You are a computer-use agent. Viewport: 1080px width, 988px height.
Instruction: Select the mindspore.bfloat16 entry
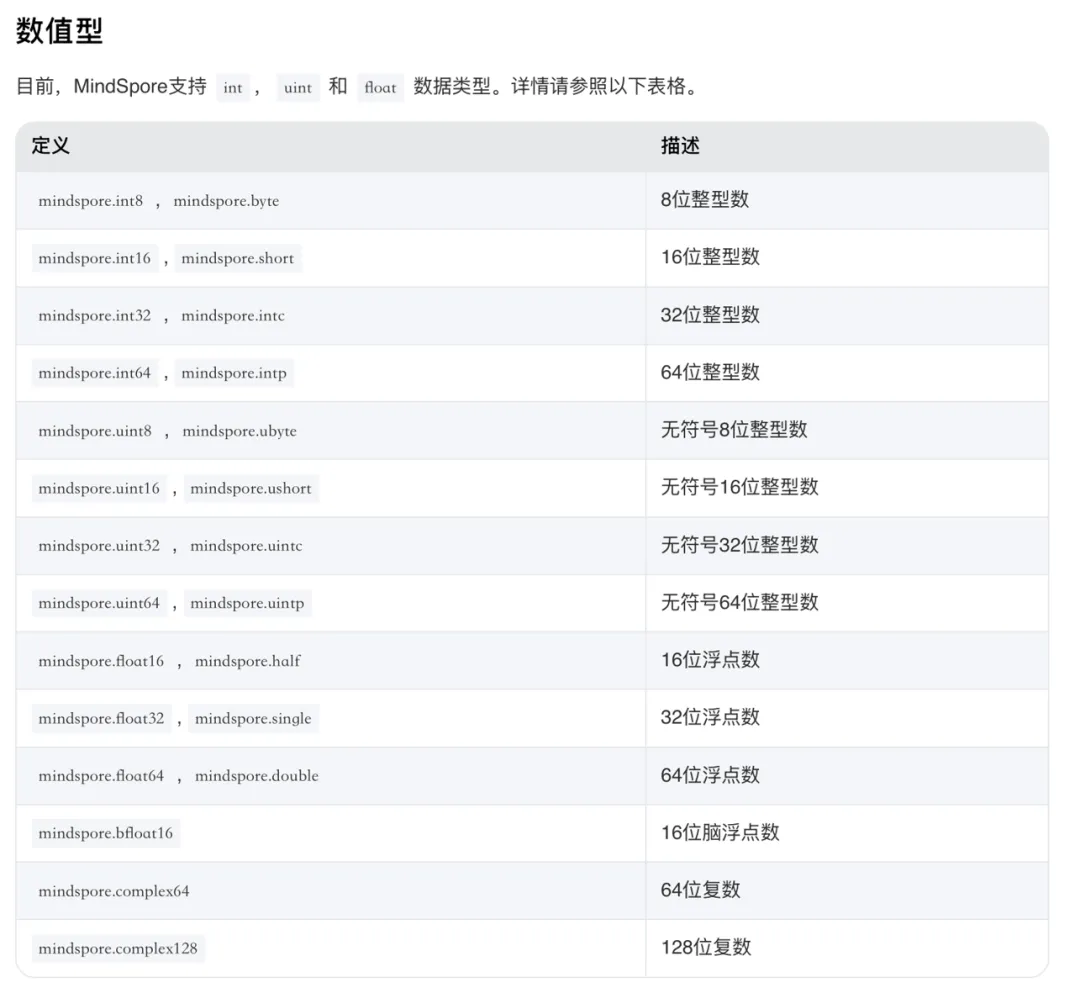(x=106, y=834)
